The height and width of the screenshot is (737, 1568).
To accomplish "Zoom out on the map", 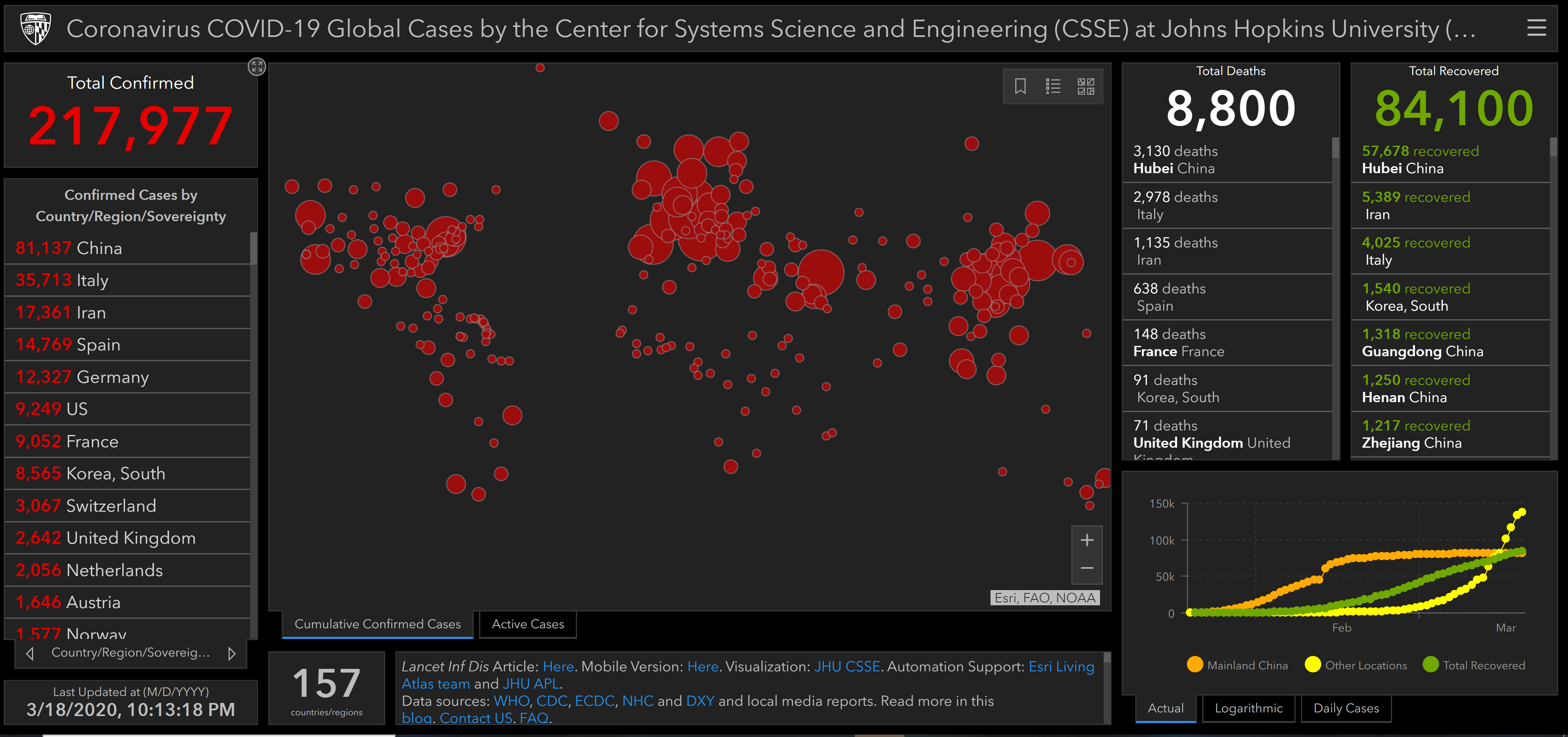I will coord(1086,568).
